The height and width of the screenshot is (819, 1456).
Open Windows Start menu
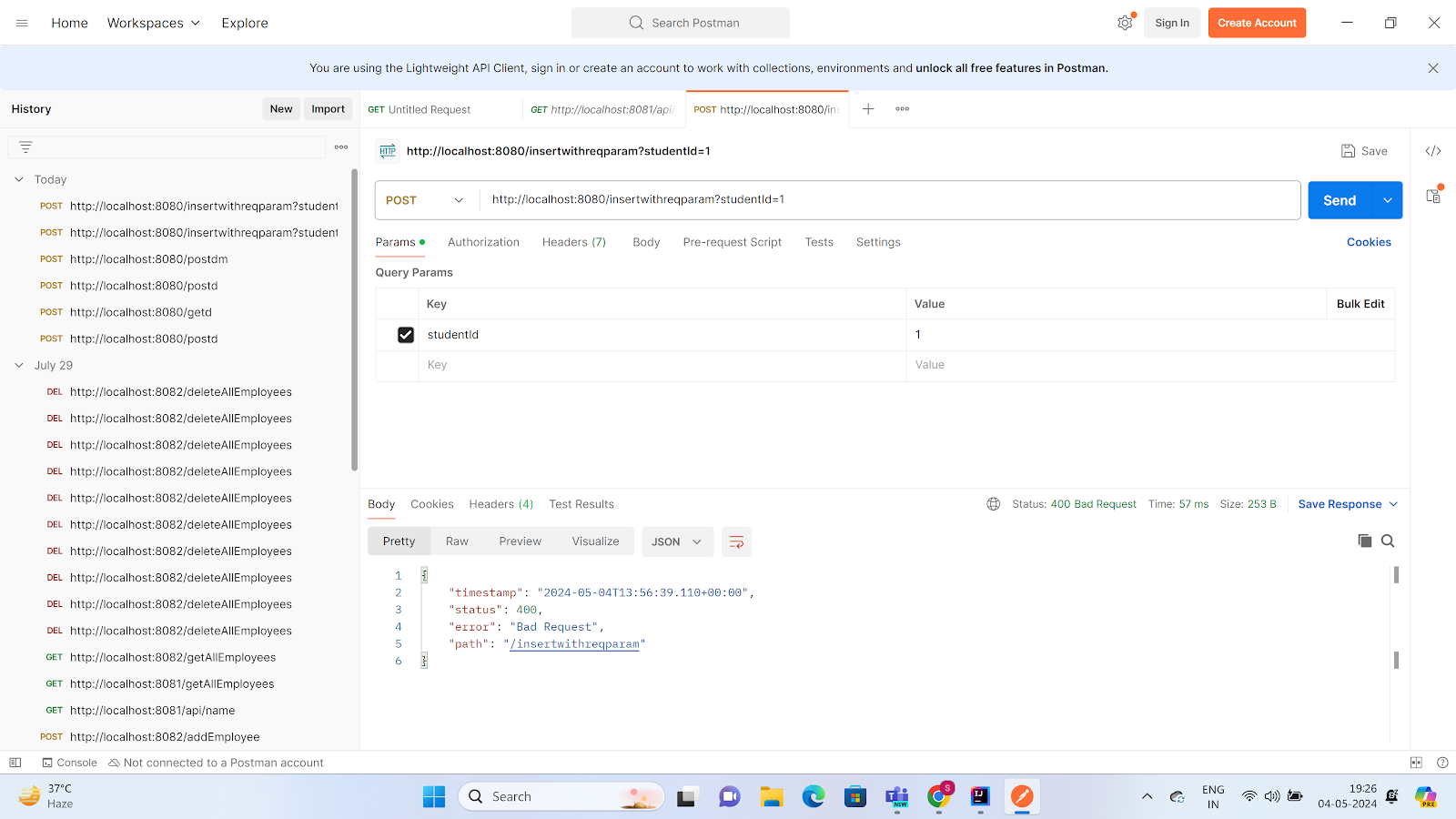pyautogui.click(x=434, y=797)
